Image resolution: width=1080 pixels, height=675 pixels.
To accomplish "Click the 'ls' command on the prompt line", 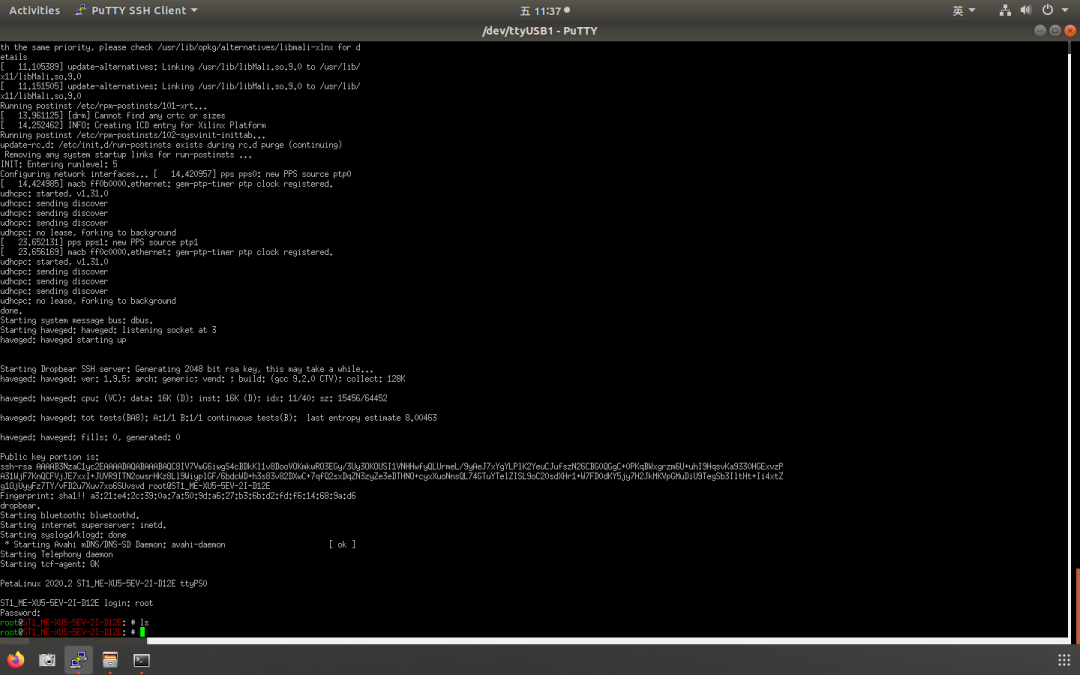I will (145, 622).
